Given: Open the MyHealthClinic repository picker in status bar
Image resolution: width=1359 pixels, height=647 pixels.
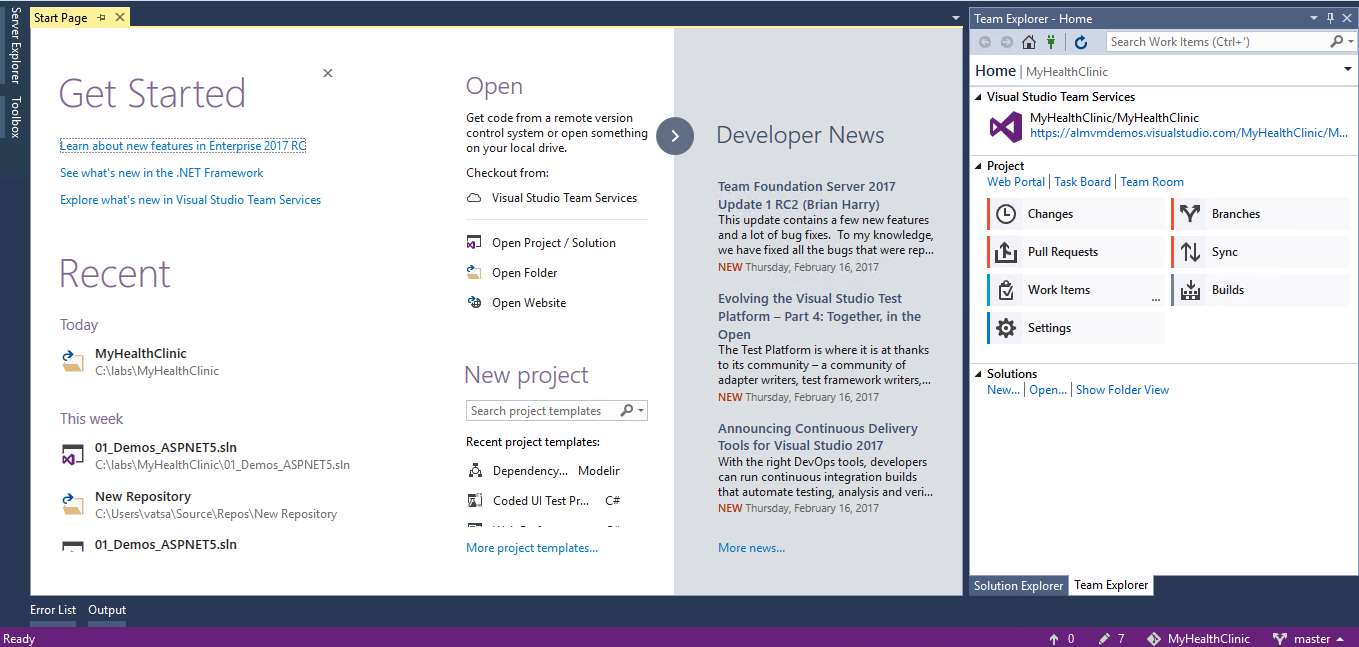Looking at the screenshot, I should [x=1198, y=639].
